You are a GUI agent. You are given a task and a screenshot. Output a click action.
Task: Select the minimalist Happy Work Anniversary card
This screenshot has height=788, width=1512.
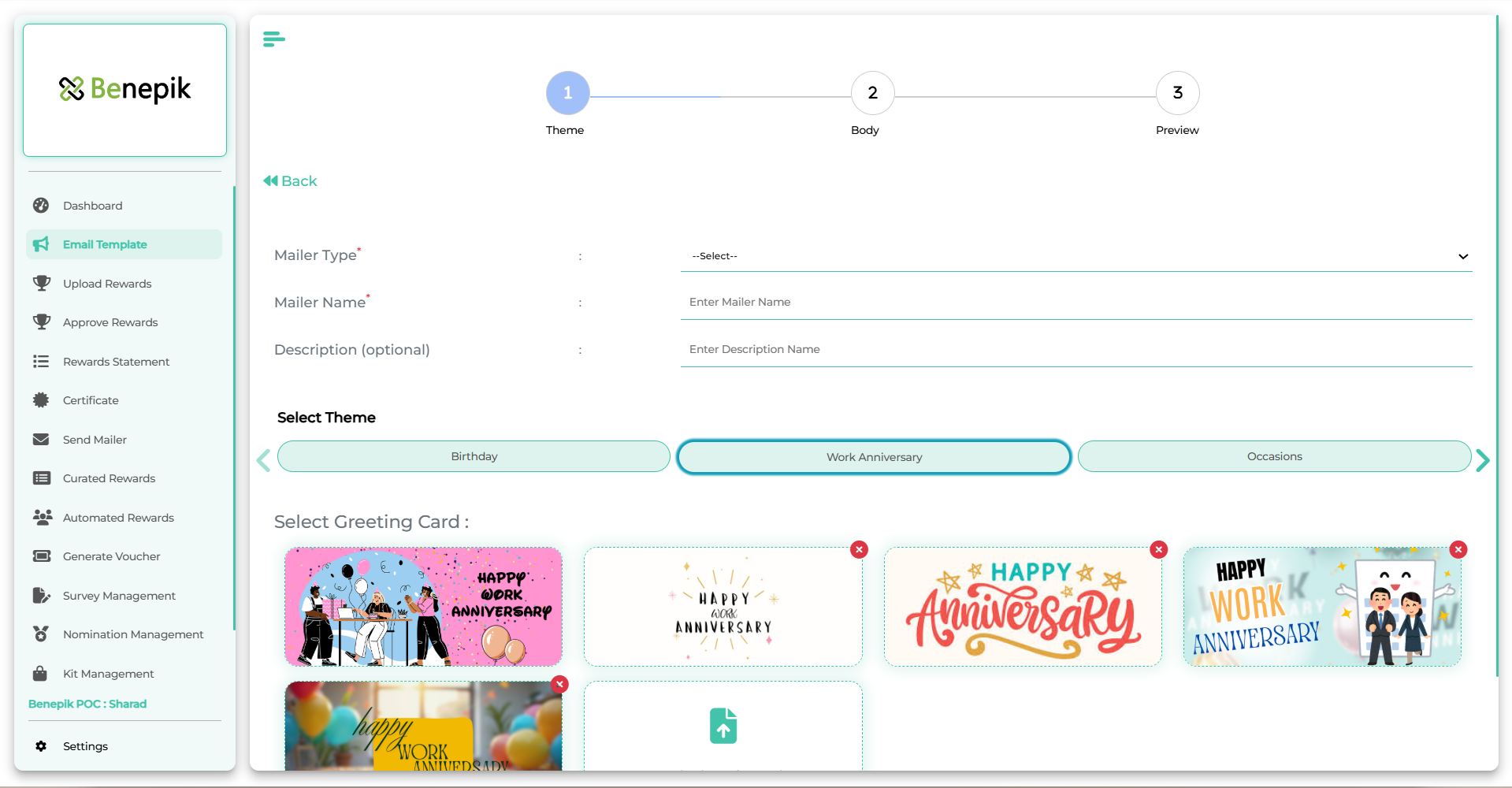click(x=723, y=607)
